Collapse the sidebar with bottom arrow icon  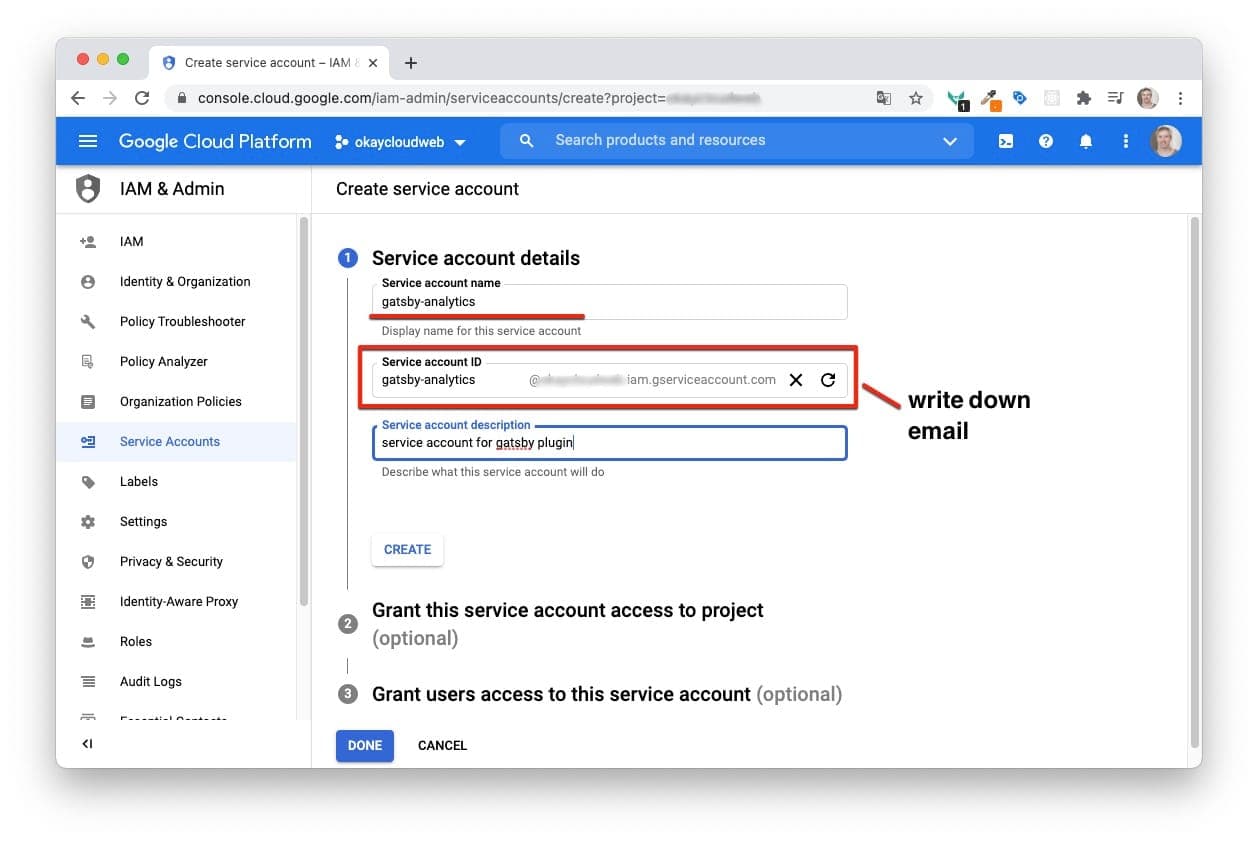[x=87, y=744]
